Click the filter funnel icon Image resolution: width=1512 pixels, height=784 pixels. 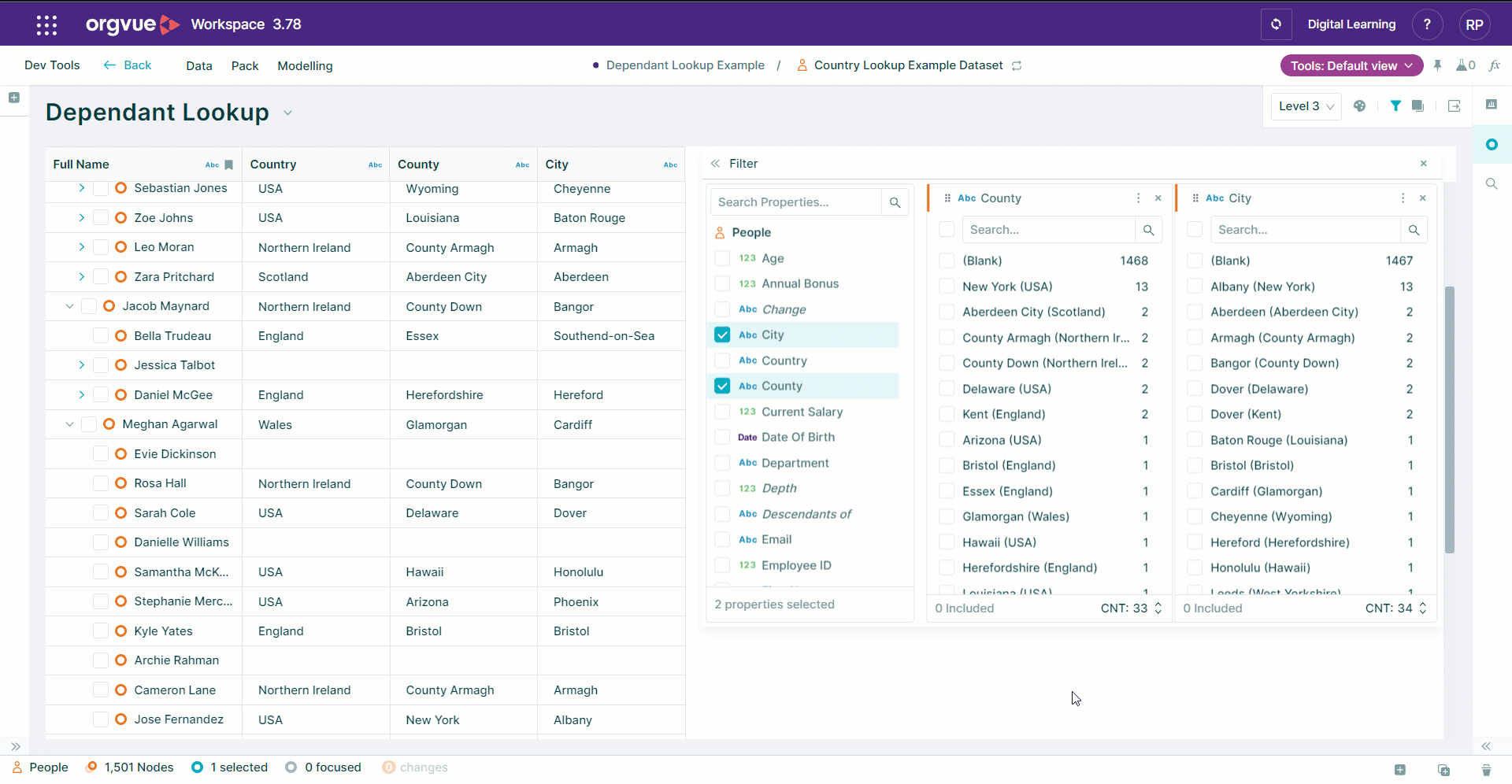coord(1395,106)
